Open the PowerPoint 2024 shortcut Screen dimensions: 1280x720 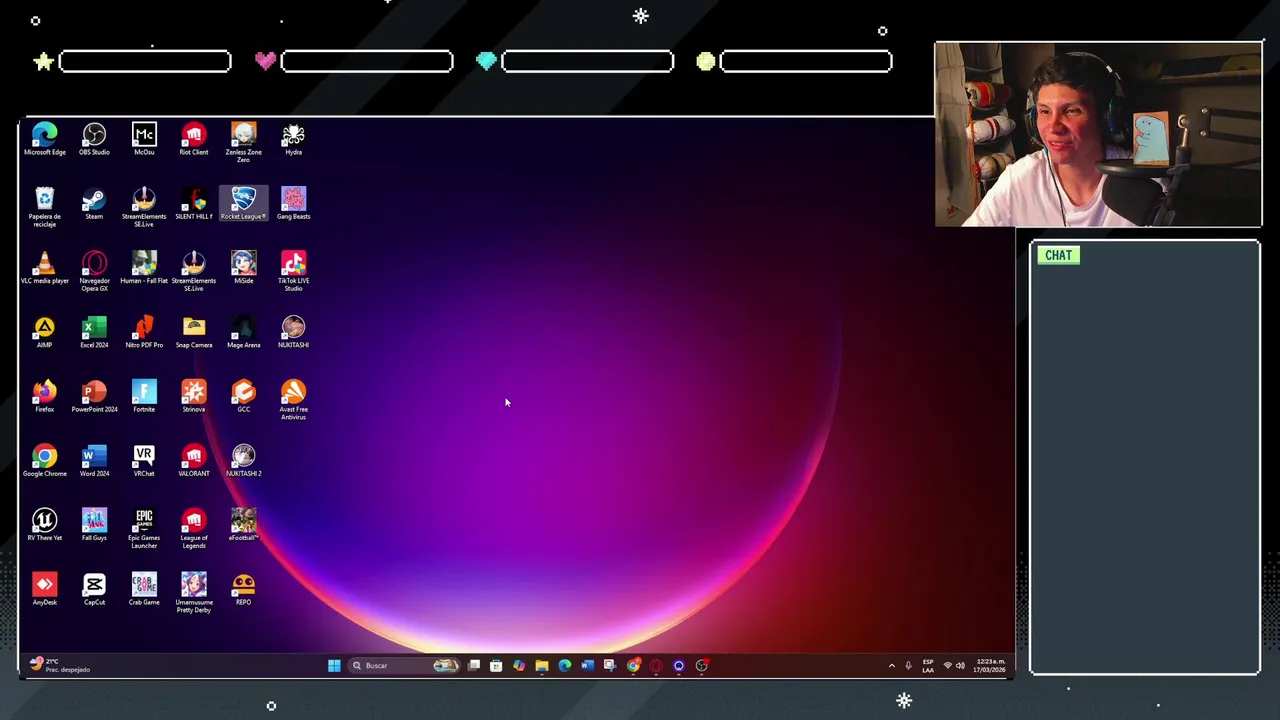point(94,396)
